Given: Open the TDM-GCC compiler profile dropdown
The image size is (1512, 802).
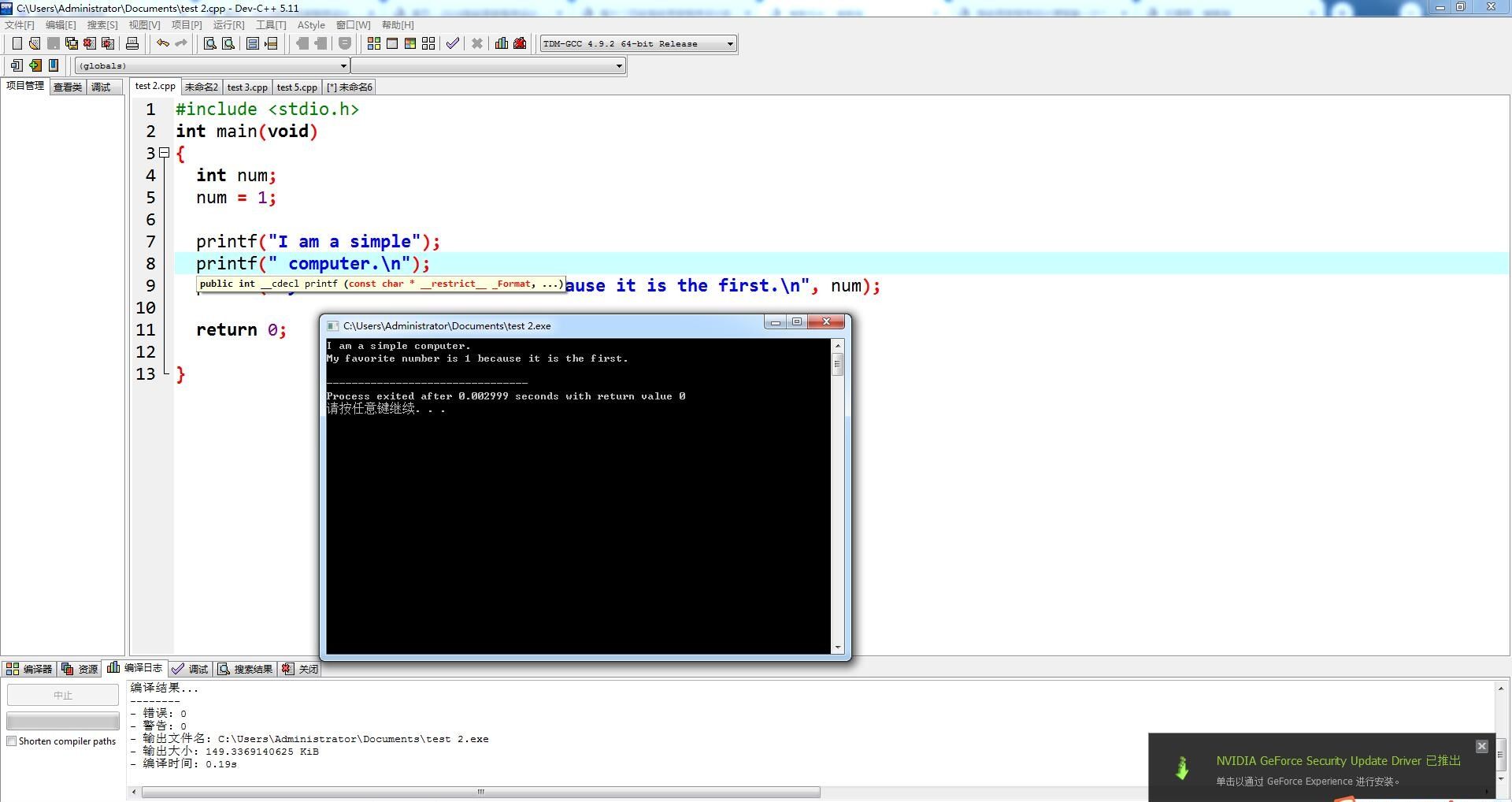Looking at the screenshot, I should (x=729, y=43).
